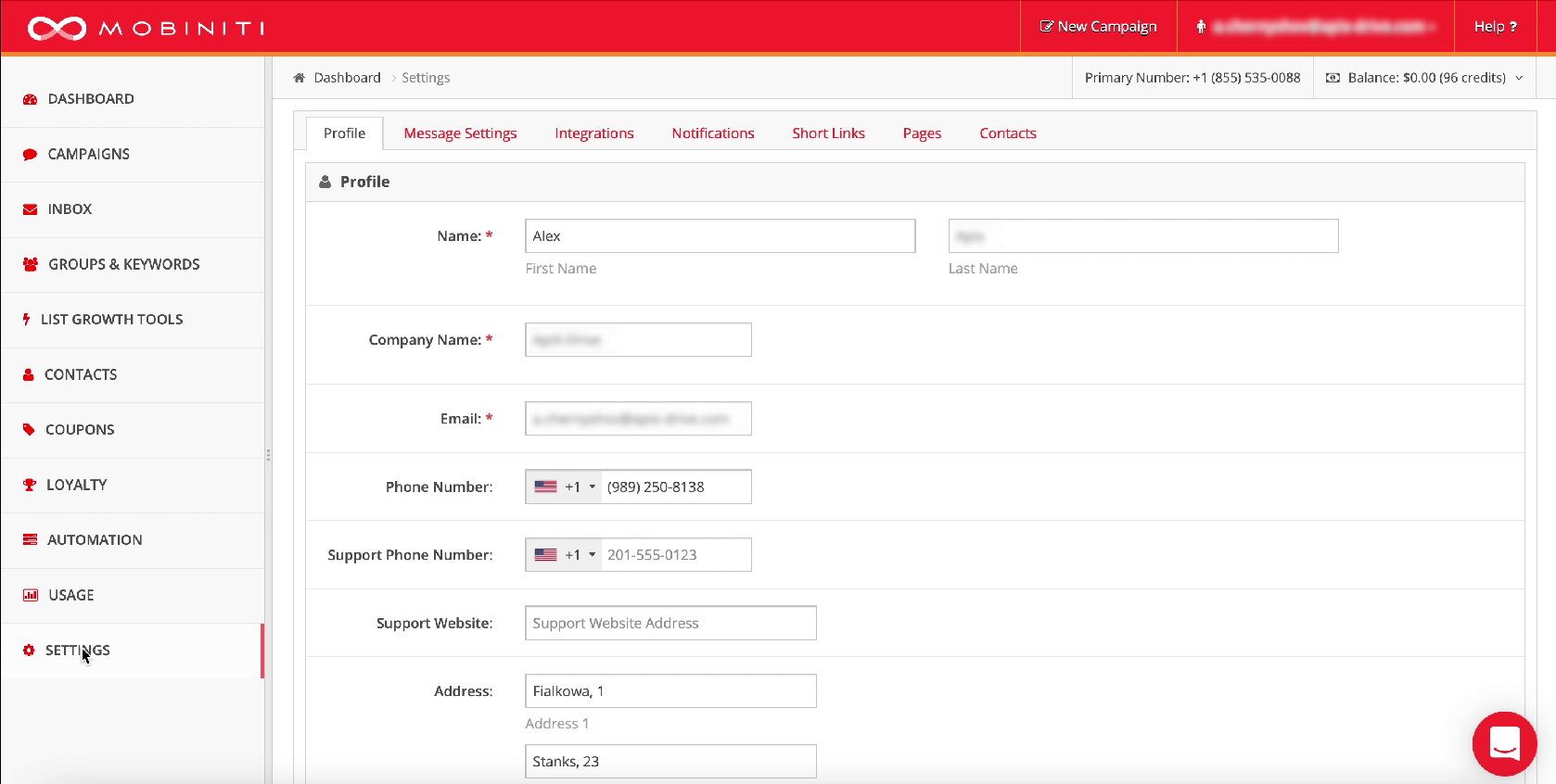Click the balance money icon
Image resolution: width=1556 pixels, height=784 pixels.
tap(1333, 78)
